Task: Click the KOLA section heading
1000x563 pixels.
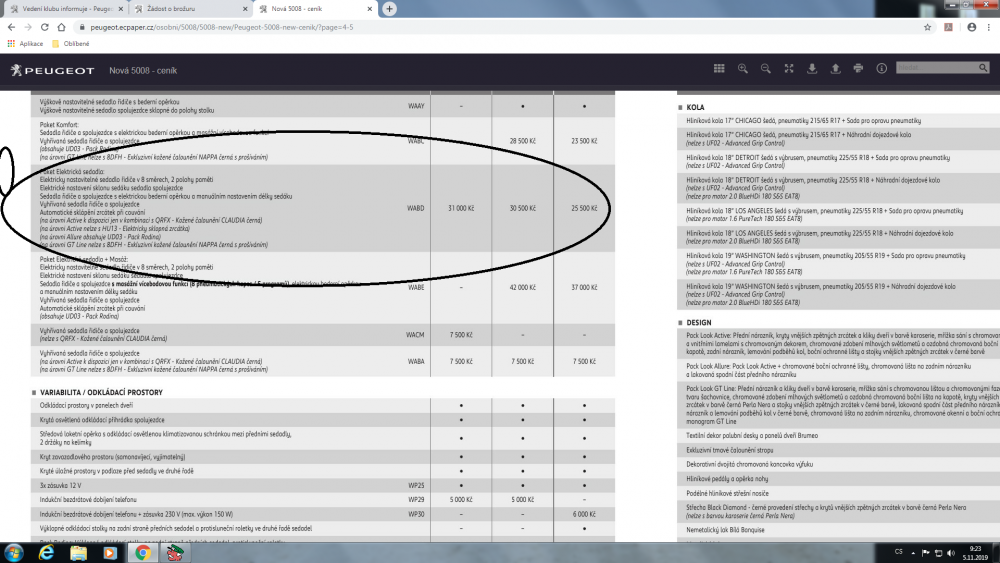Action: (x=695, y=108)
